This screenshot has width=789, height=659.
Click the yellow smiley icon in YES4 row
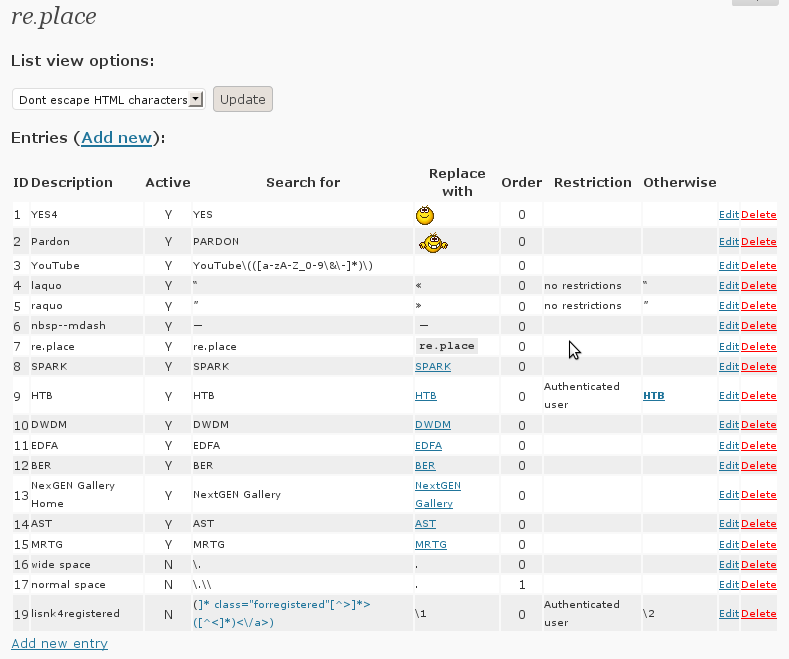[x=425, y=214]
